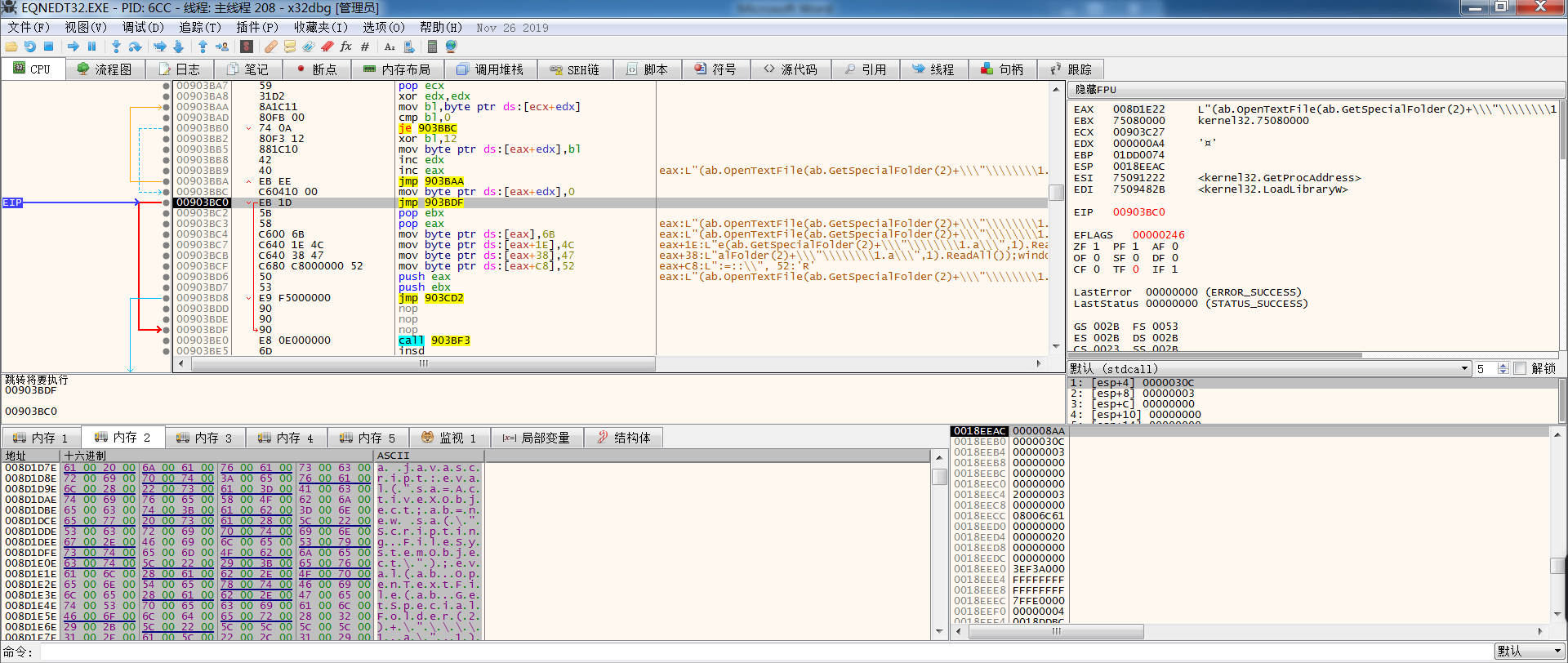Switch to the 内存布局 tab

(396, 69)
